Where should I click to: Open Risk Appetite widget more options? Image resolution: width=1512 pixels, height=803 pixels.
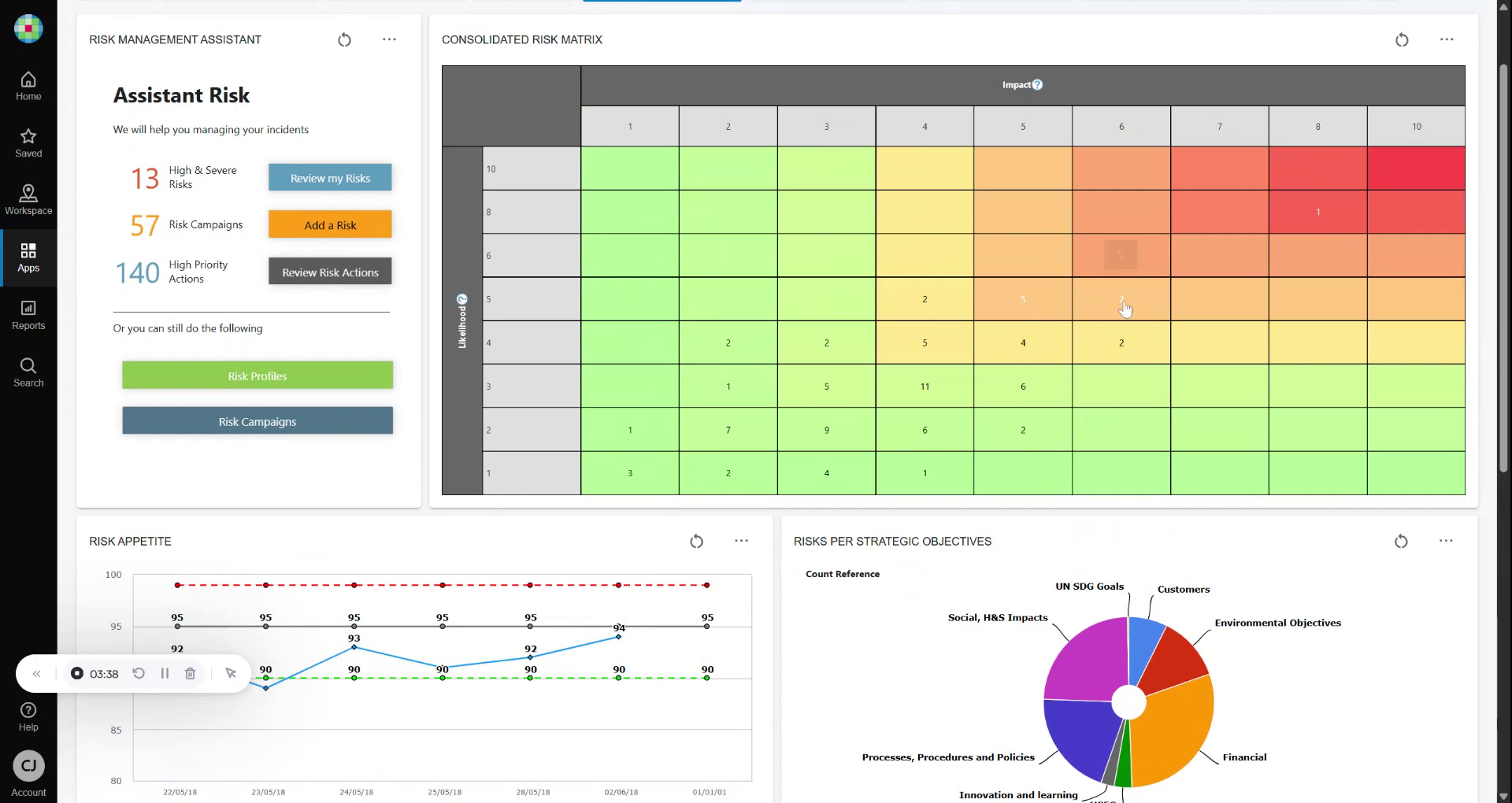[741, 541]
